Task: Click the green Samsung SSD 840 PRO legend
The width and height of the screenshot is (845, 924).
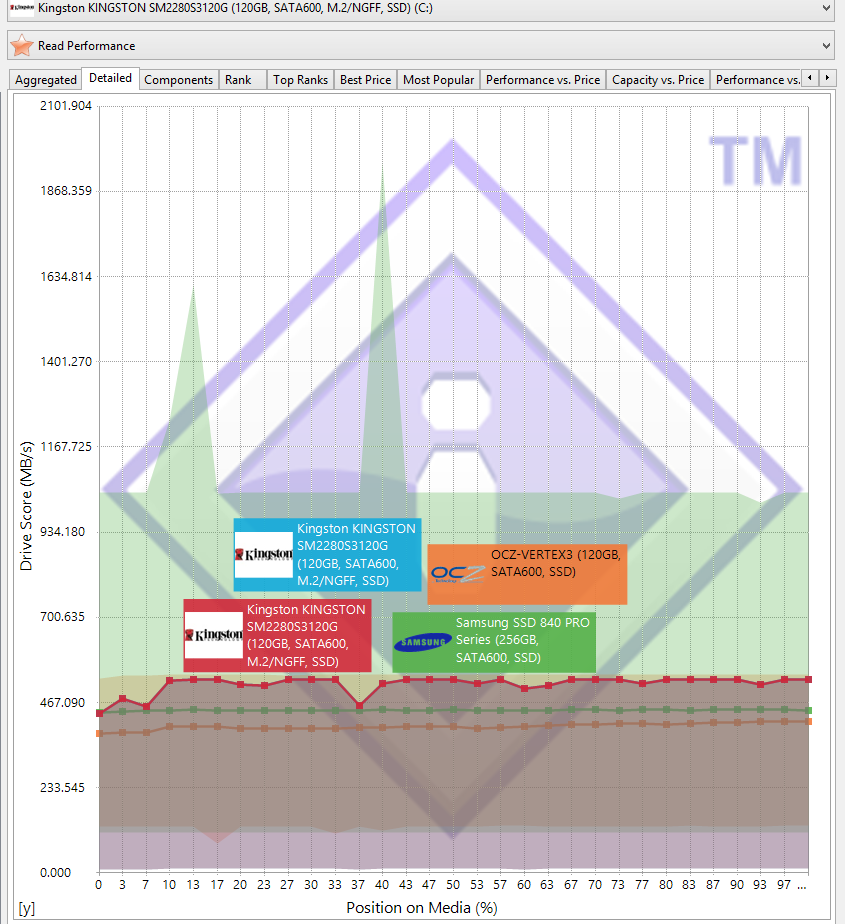Action: click(494, 642)
